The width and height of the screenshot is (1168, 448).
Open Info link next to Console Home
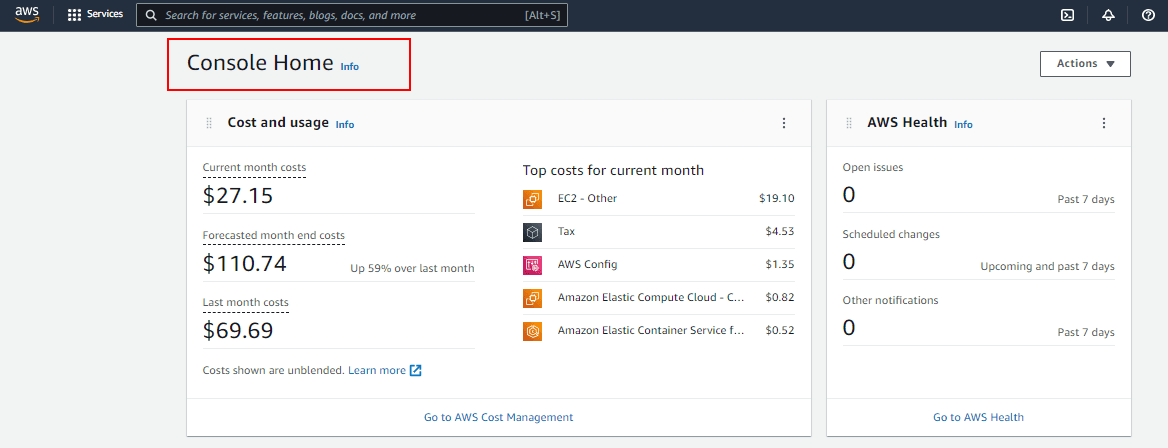point(349,66)
